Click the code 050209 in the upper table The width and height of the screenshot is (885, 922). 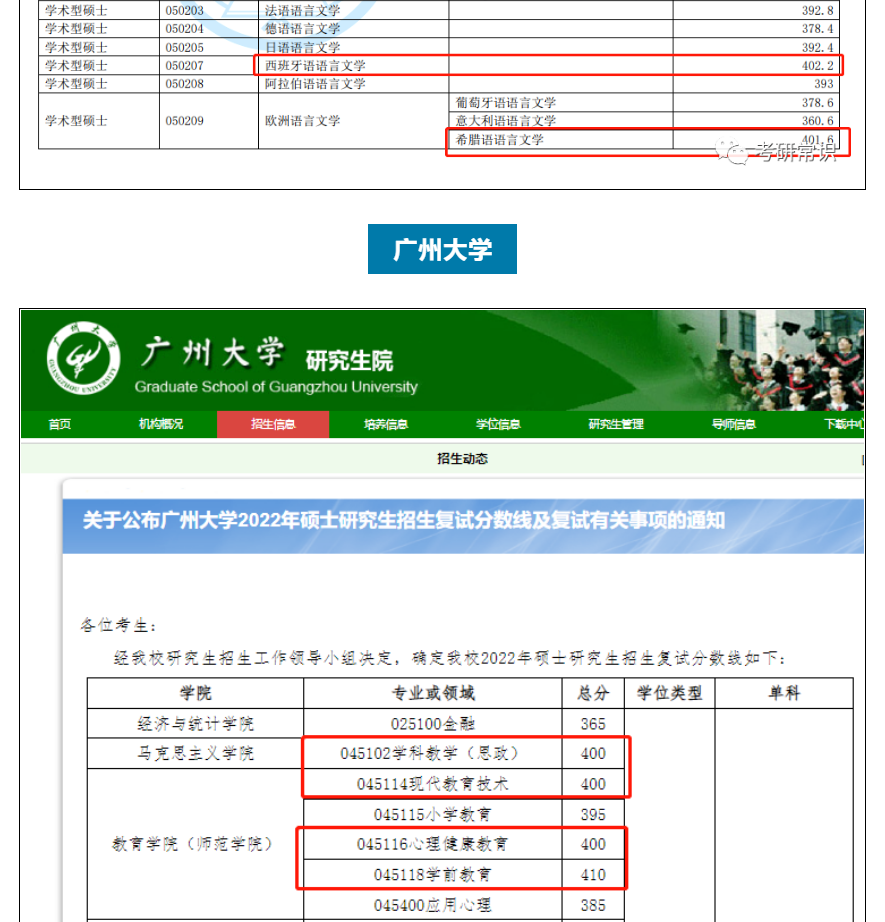[x=185, y=121]
